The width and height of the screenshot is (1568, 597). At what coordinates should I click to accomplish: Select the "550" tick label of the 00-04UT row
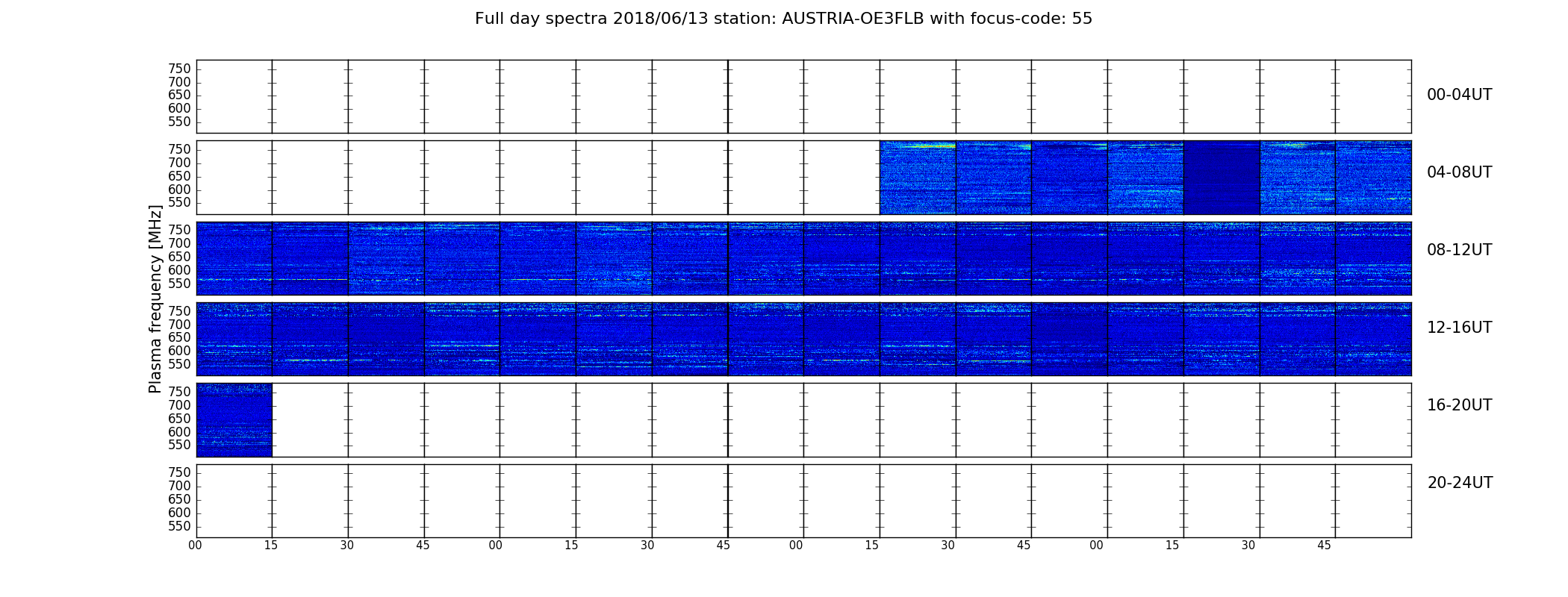[x=179, y=122]
